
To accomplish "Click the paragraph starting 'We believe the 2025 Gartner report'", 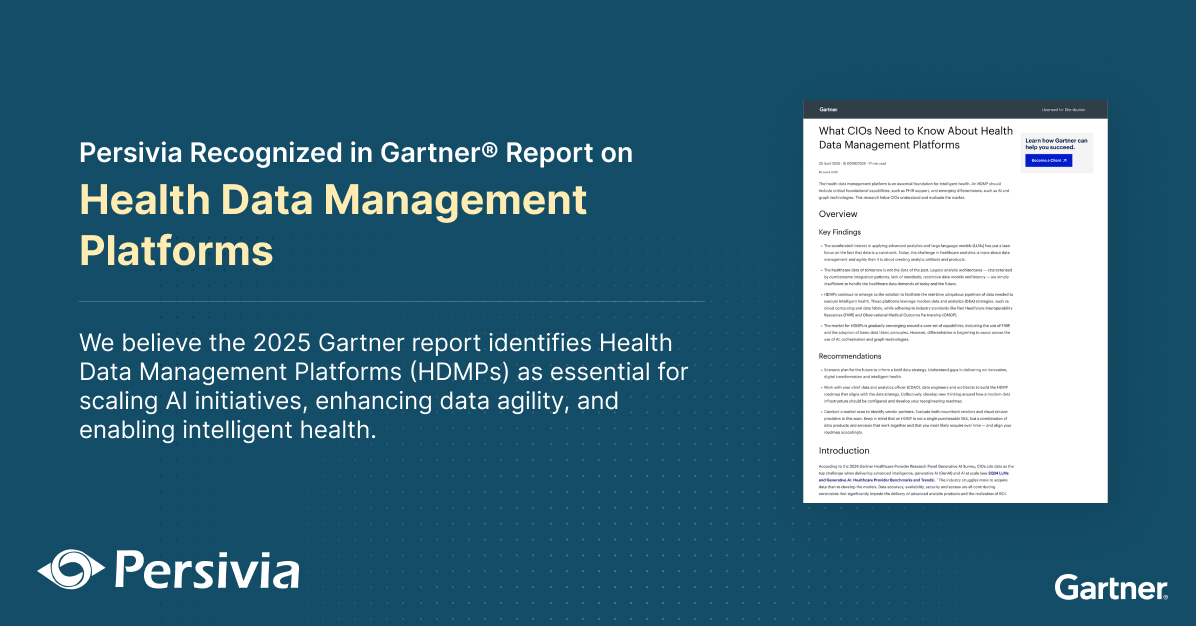I will (x=384, y=386).
